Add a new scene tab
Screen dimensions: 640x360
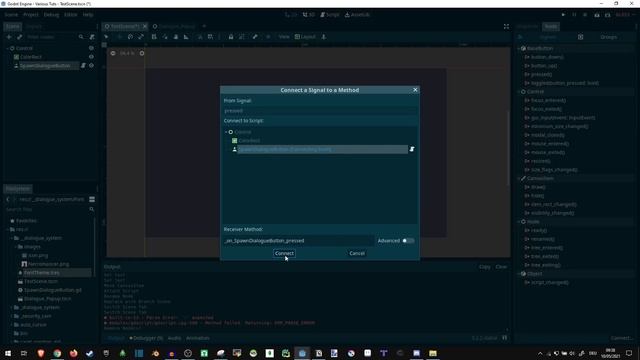click(204, 27)
